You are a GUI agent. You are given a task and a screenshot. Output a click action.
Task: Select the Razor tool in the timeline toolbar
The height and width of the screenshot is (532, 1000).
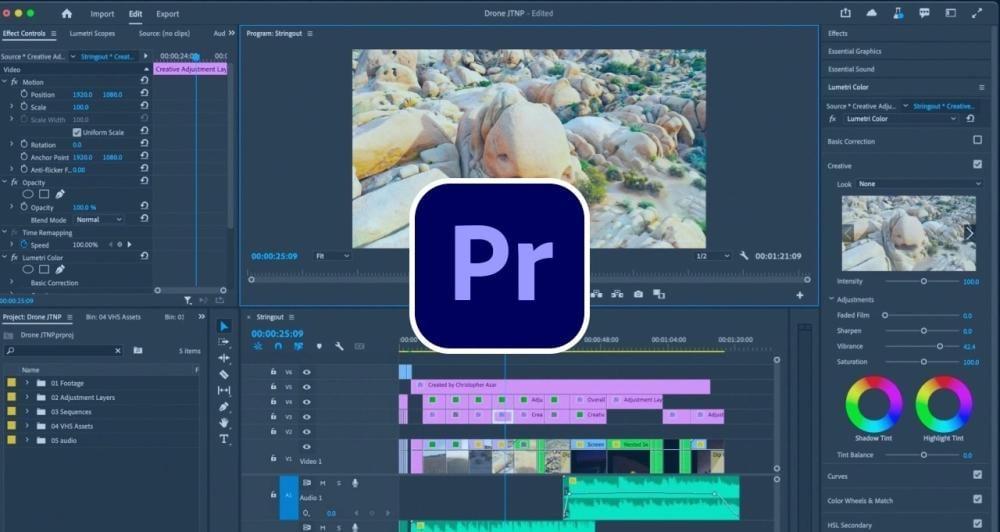point(224,374)
